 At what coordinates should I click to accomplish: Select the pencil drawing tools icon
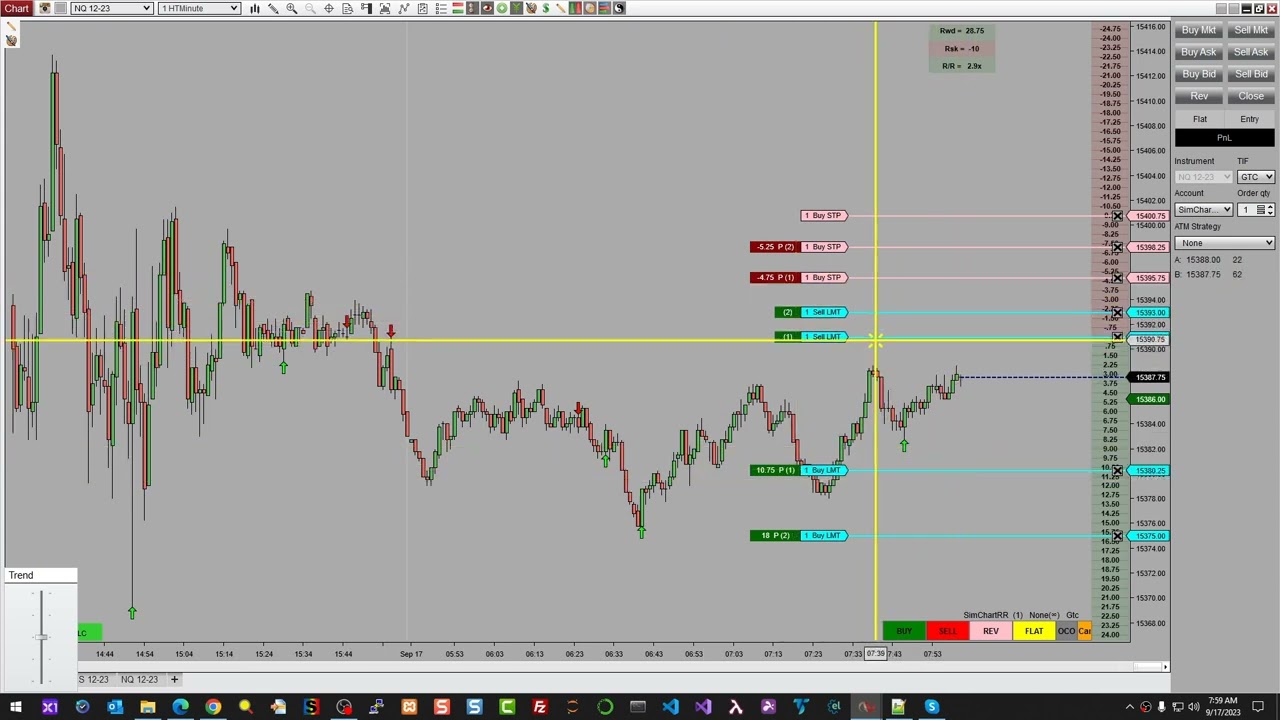tap(273, 8)
